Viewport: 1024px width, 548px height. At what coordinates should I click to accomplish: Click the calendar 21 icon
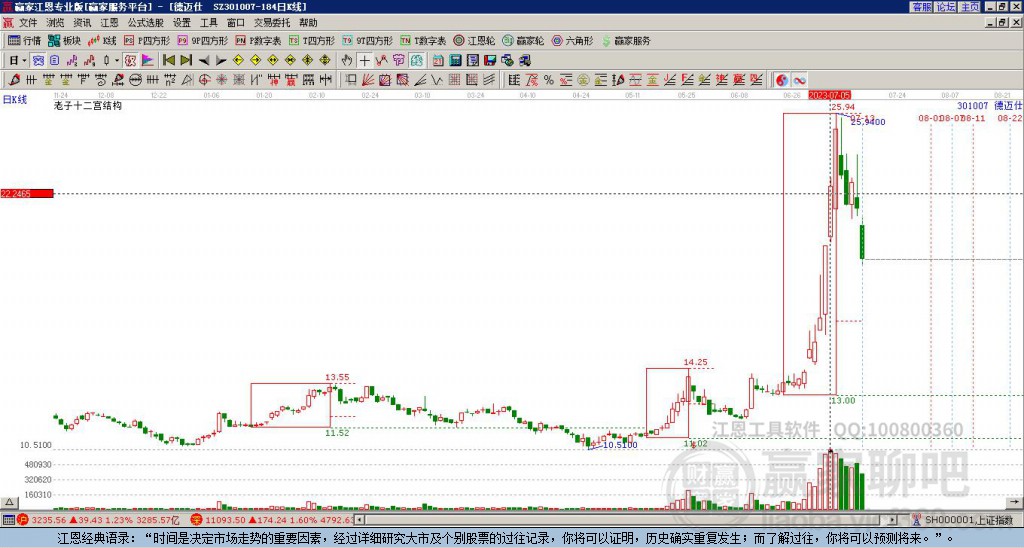(x=438, y=61)
